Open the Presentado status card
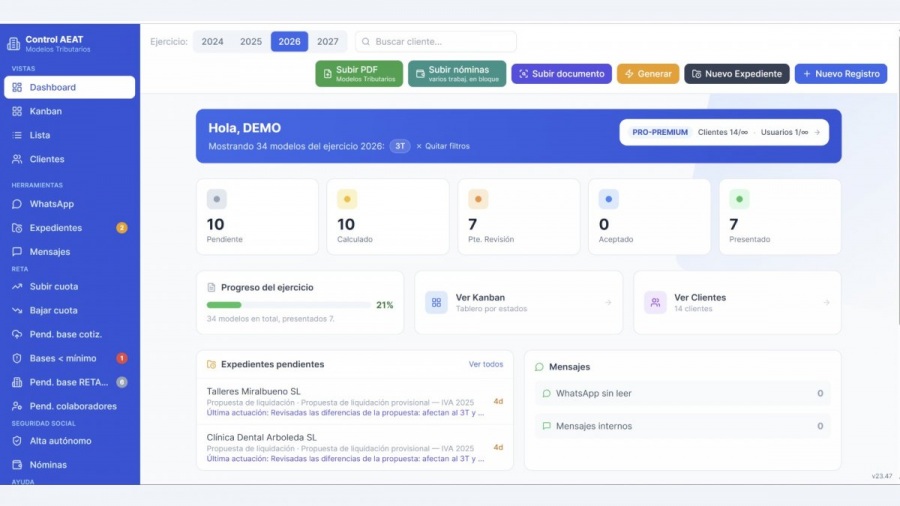This screenshot has height=506, width=900. pyautogui.click(x=780, y=217)
